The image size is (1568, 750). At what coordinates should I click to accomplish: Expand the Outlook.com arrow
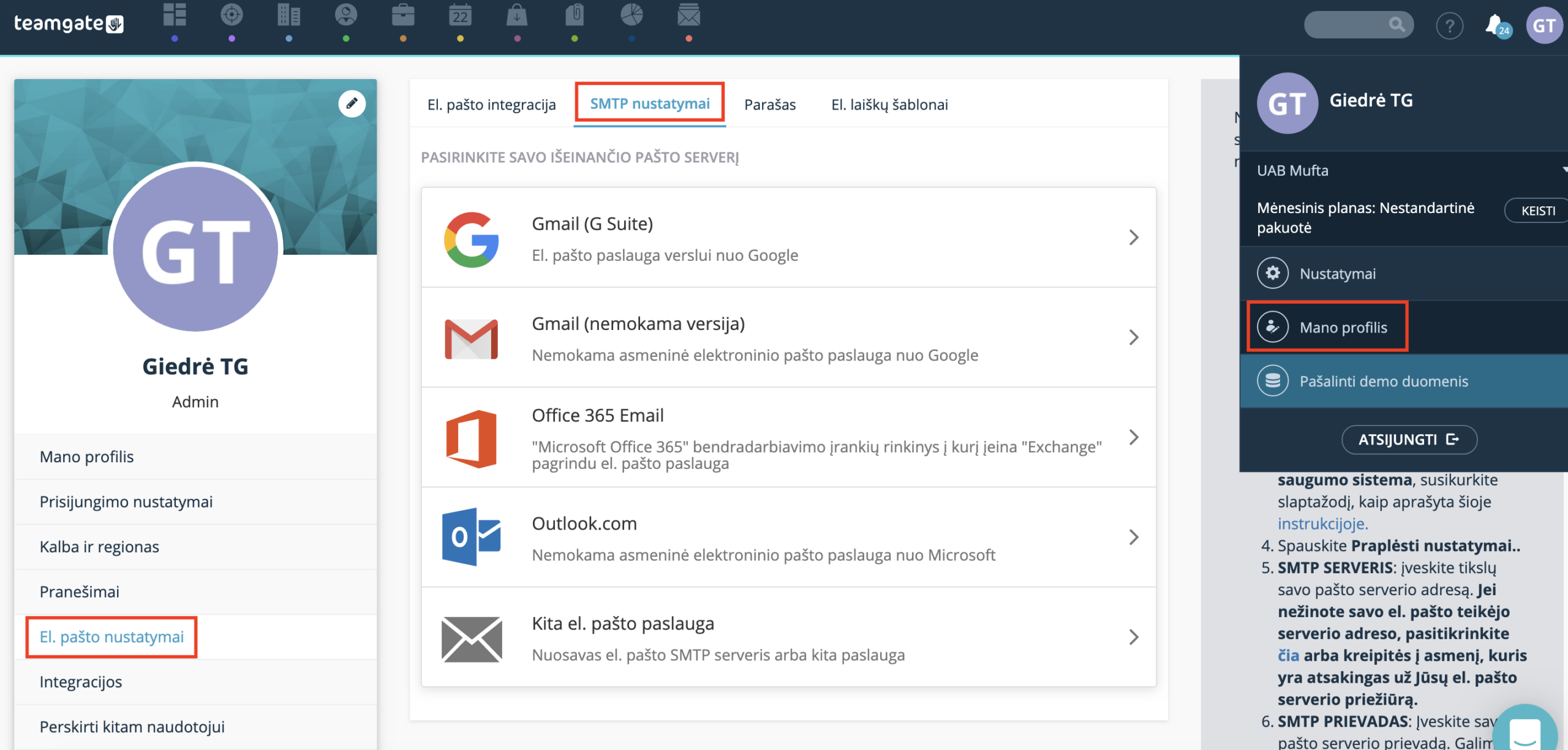pyautogui.click(x=1134, y=537)
